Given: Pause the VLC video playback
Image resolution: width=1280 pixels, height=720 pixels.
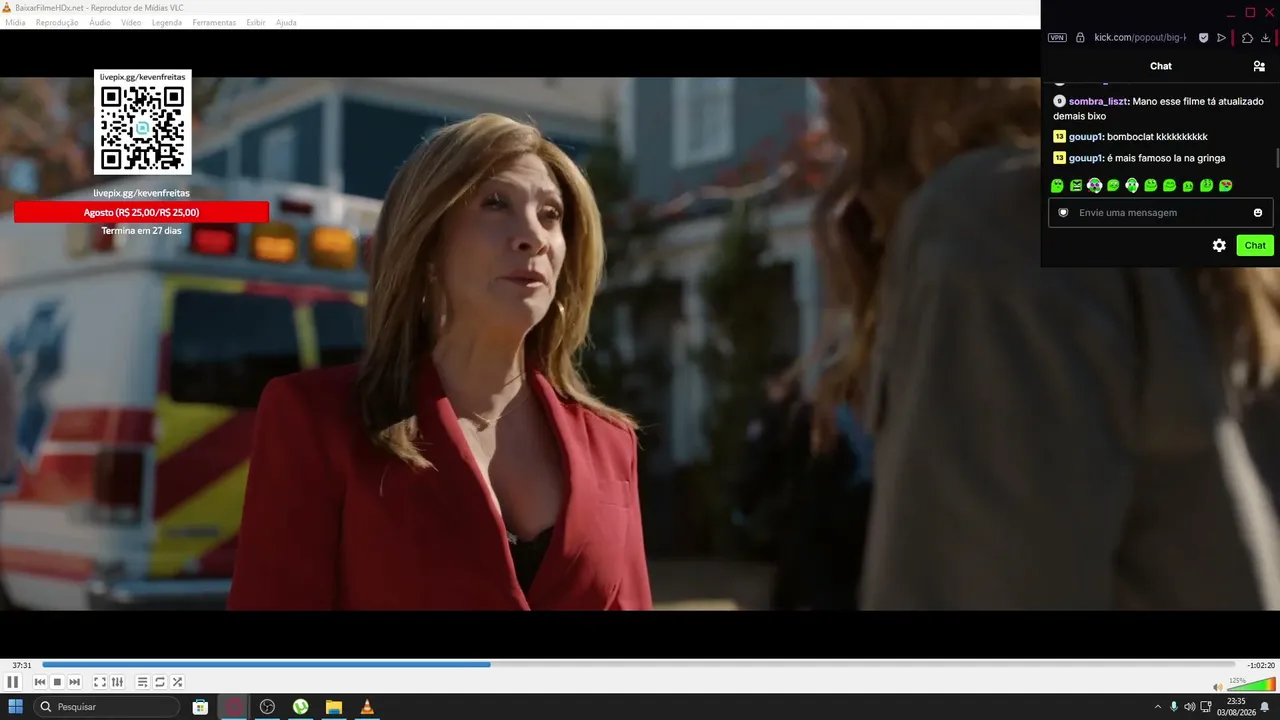Looking at the screenshot, I should [12, 682].
